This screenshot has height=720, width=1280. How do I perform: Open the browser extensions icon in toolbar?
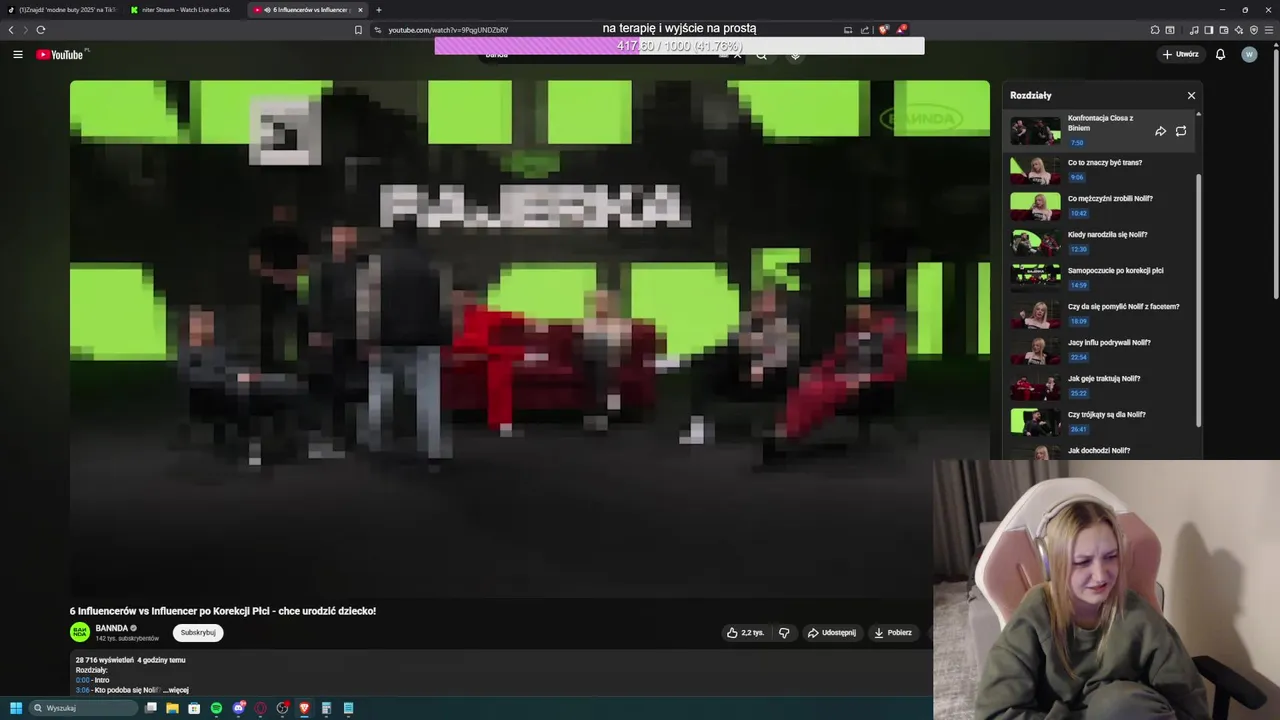point(1155,30)
